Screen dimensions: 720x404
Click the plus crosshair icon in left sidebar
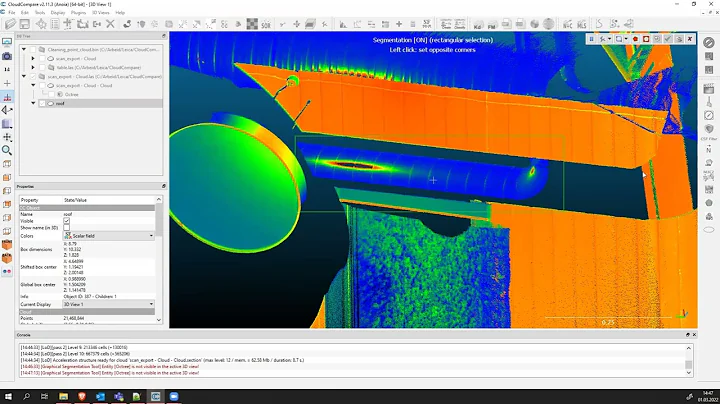[7, 83]
